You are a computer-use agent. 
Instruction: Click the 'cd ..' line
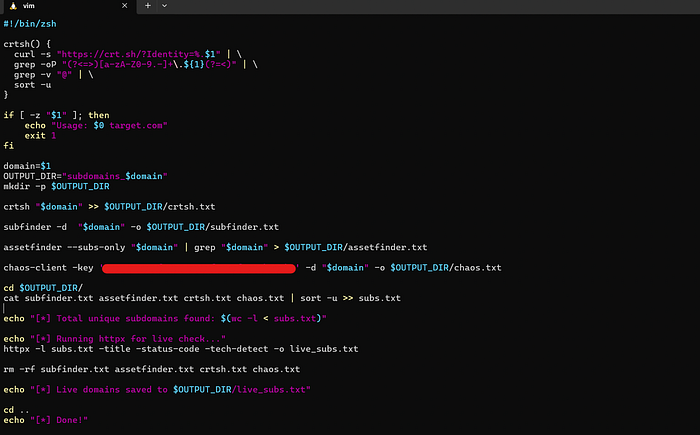click(x=17, y=410)
